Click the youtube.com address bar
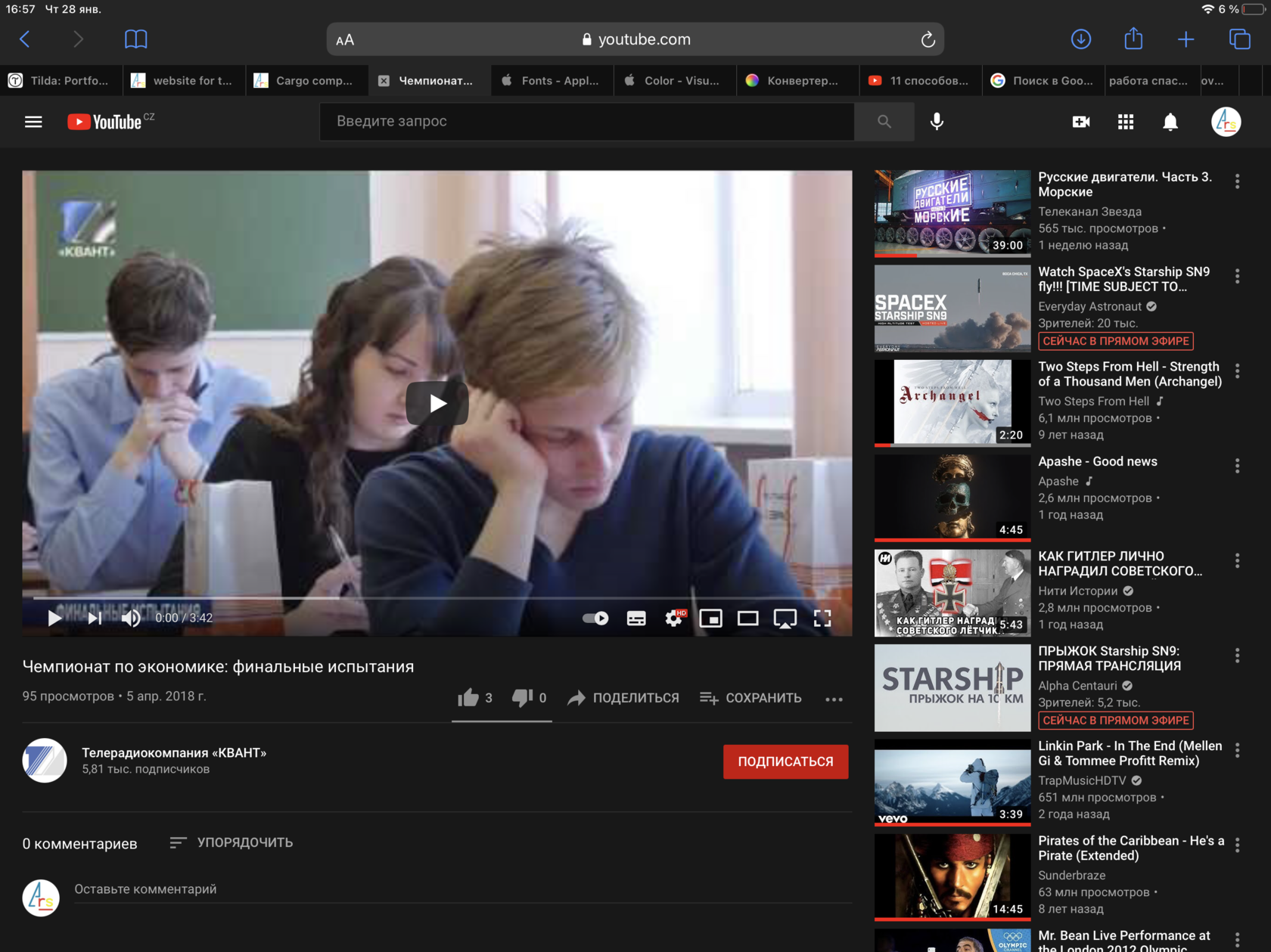Viewport: 1271px width, 952px height. tap(635, 39)
